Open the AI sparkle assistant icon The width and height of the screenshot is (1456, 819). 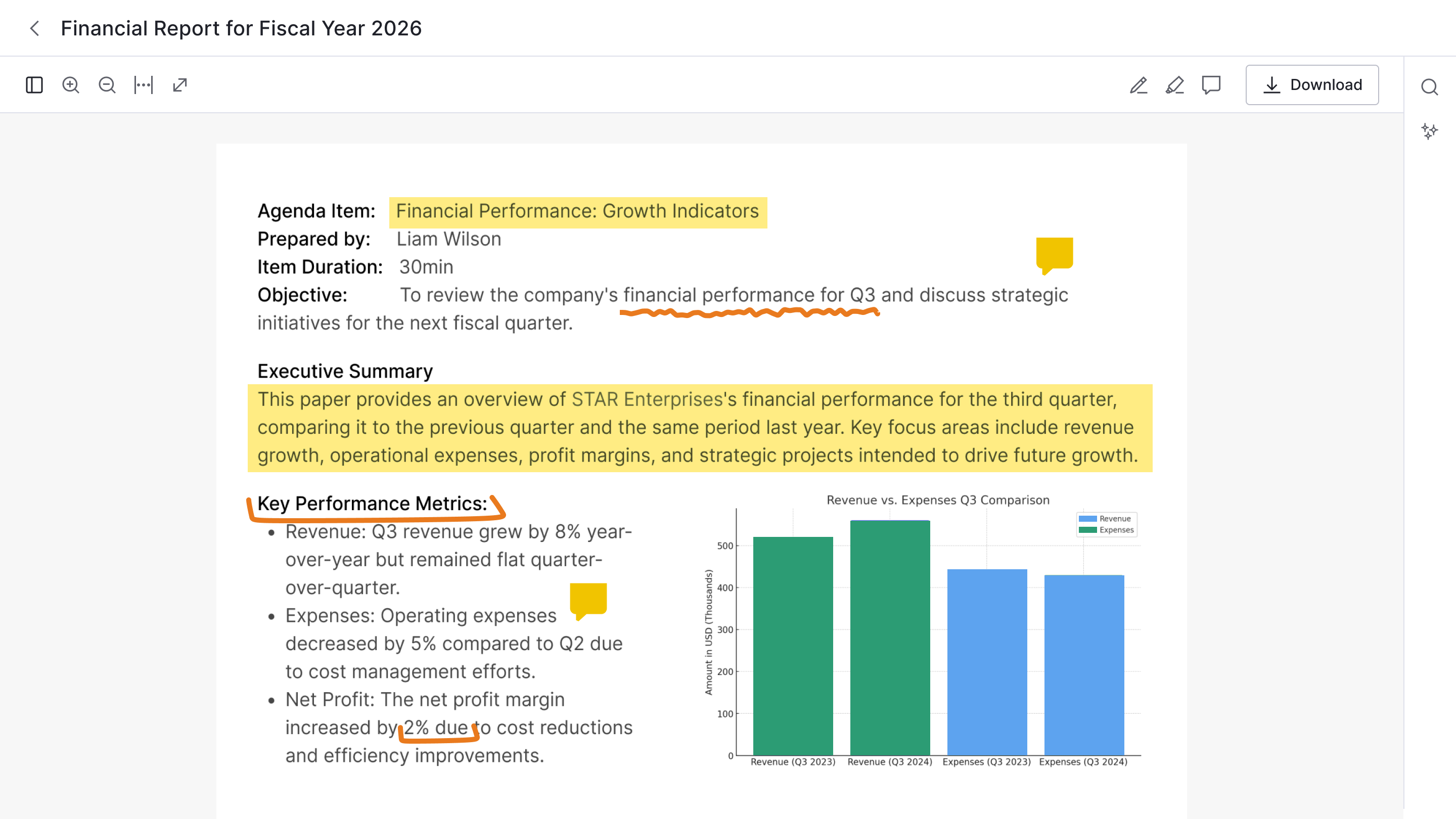pyautogui.click(x=1429, y=131)
